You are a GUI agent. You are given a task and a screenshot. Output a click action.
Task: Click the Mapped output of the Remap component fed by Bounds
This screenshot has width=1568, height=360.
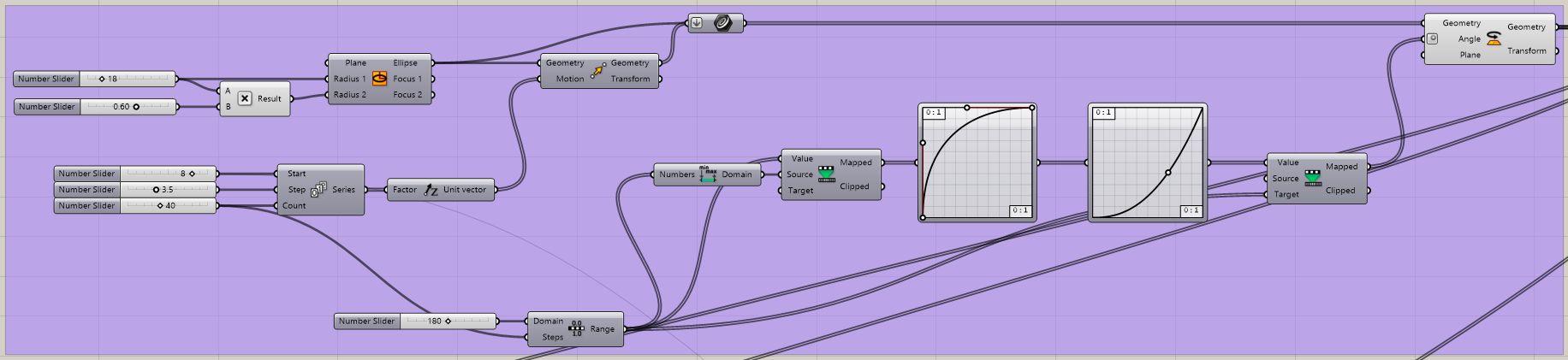click(856, 162)
